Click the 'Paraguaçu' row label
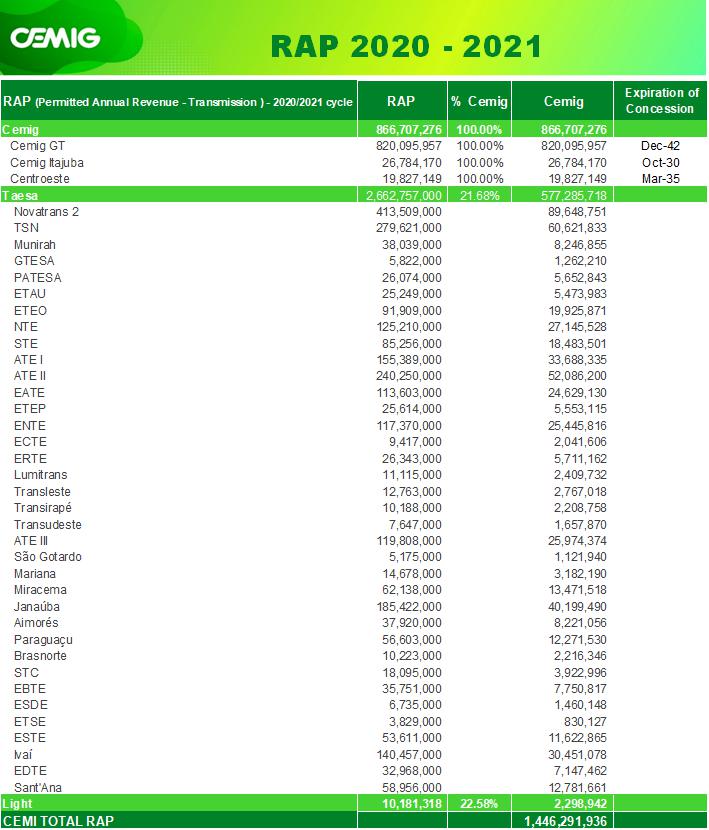The image size is (709, 830). coord(43,639)
